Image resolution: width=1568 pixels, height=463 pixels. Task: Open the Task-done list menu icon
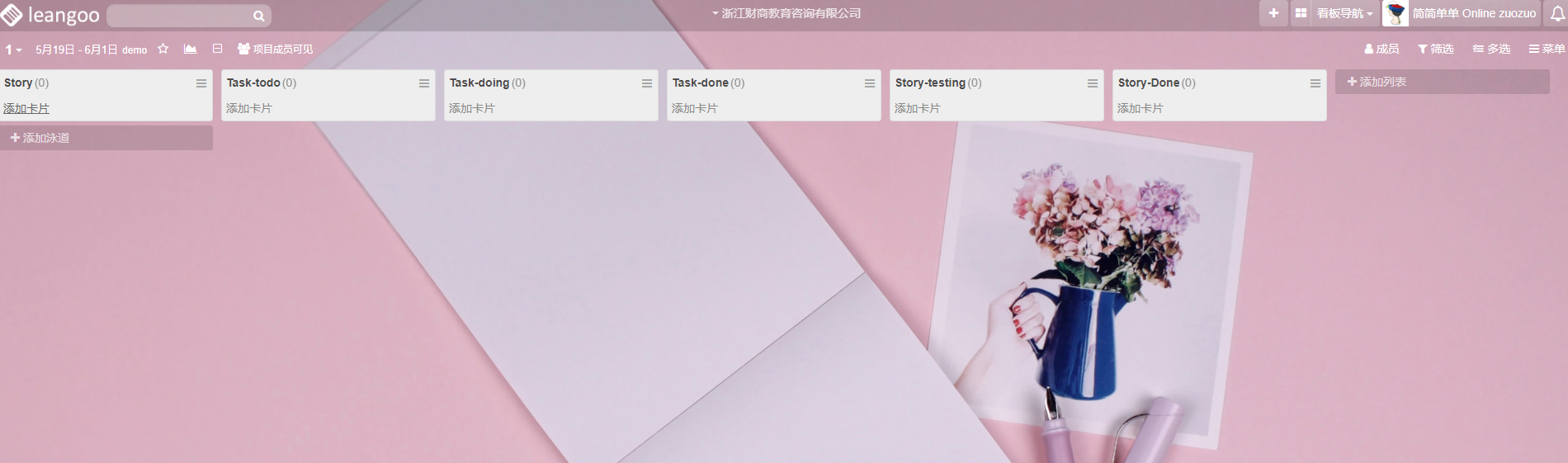(x=870, y=83)
